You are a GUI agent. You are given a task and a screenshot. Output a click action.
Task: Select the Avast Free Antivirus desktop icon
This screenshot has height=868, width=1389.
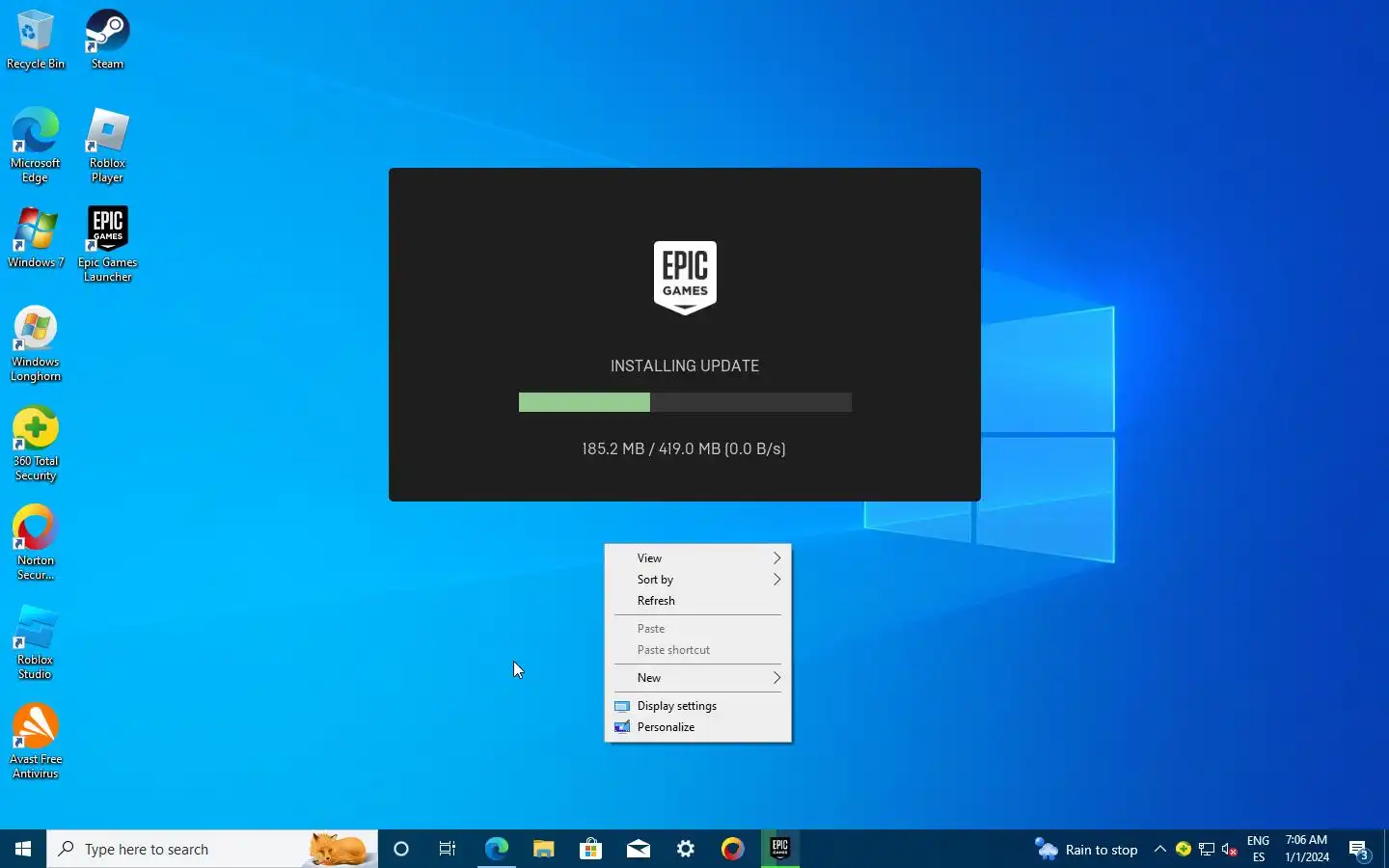click(x=36, y=742)
